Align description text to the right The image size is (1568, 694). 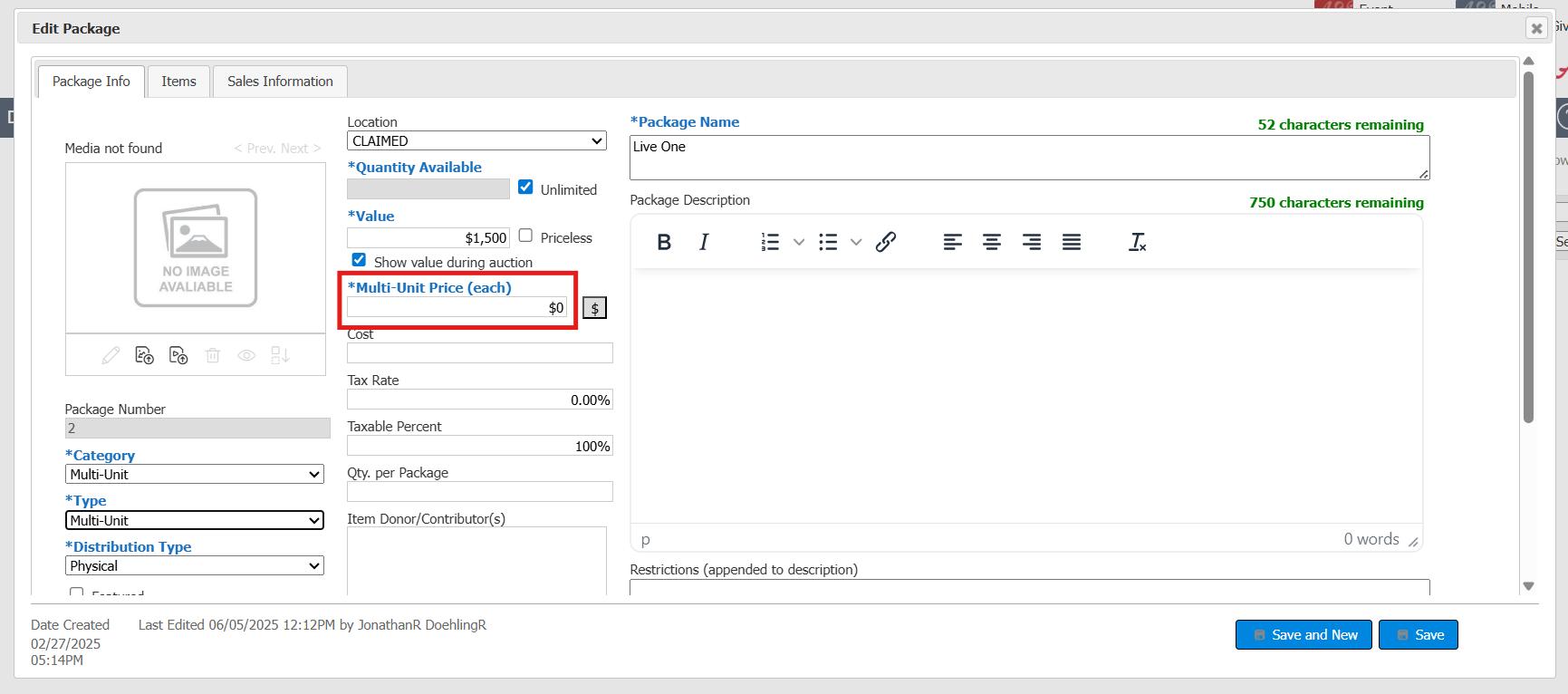(x=1032, y=242)
